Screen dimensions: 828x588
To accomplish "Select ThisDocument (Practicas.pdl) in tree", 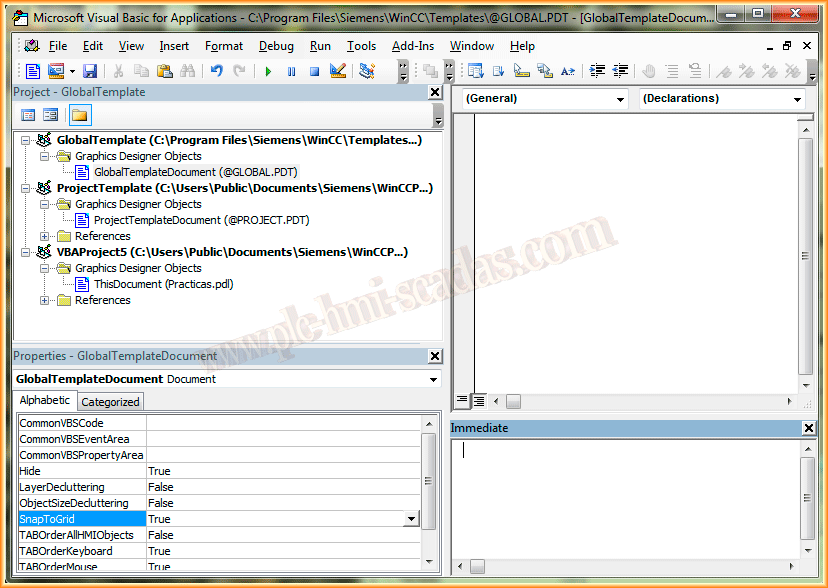I will 163,284.
